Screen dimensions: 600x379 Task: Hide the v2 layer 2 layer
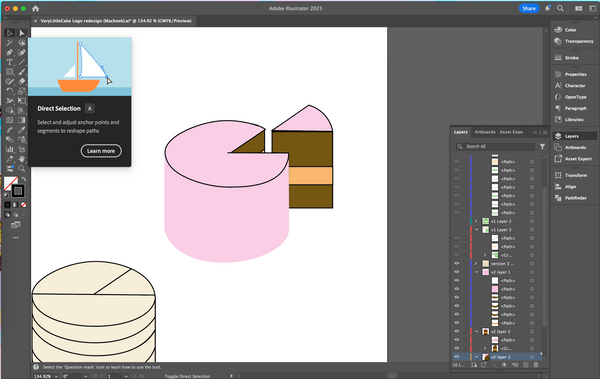(x=457, y=331)
